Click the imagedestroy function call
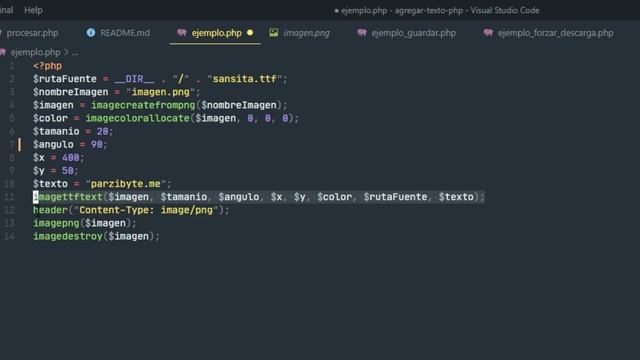Image resolution: width=640 pixels, height=360 pixels. coord(68,236)
